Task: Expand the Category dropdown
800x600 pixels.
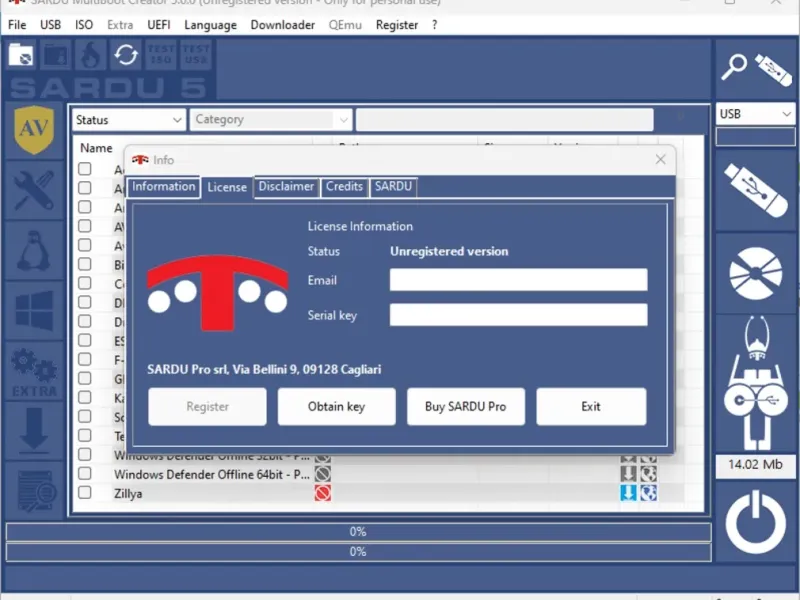Action: coord(270,120)
